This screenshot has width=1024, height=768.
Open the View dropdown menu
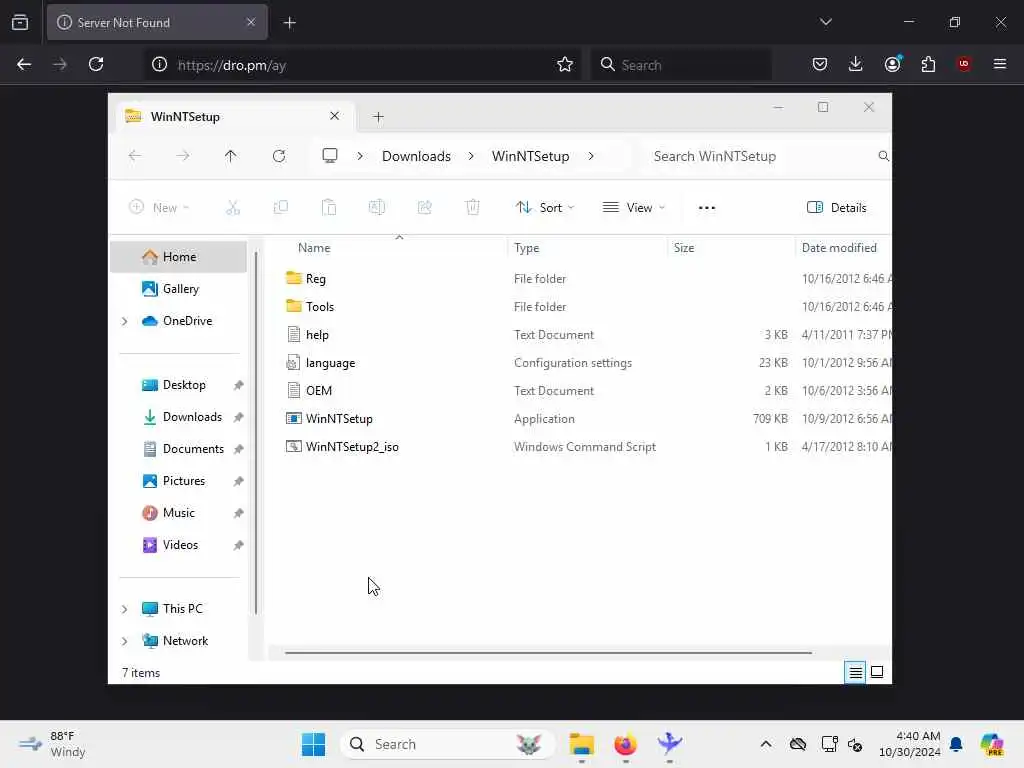pyautogui.click(x=633, y=208)
